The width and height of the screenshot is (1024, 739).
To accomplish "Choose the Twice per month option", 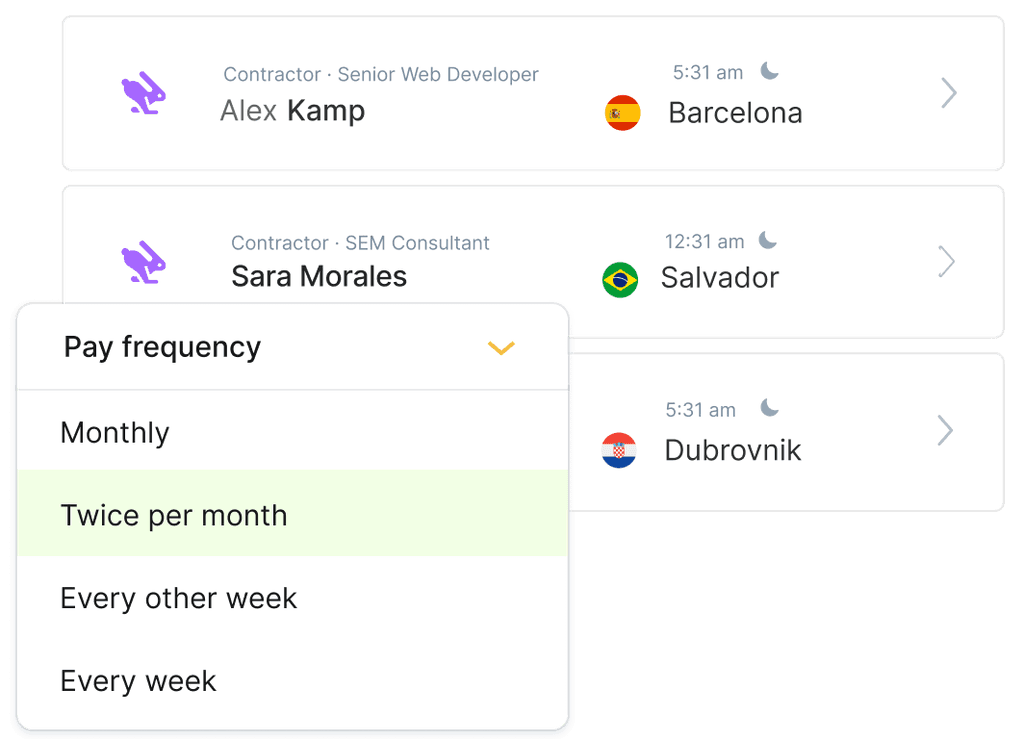I will (174, 516).
